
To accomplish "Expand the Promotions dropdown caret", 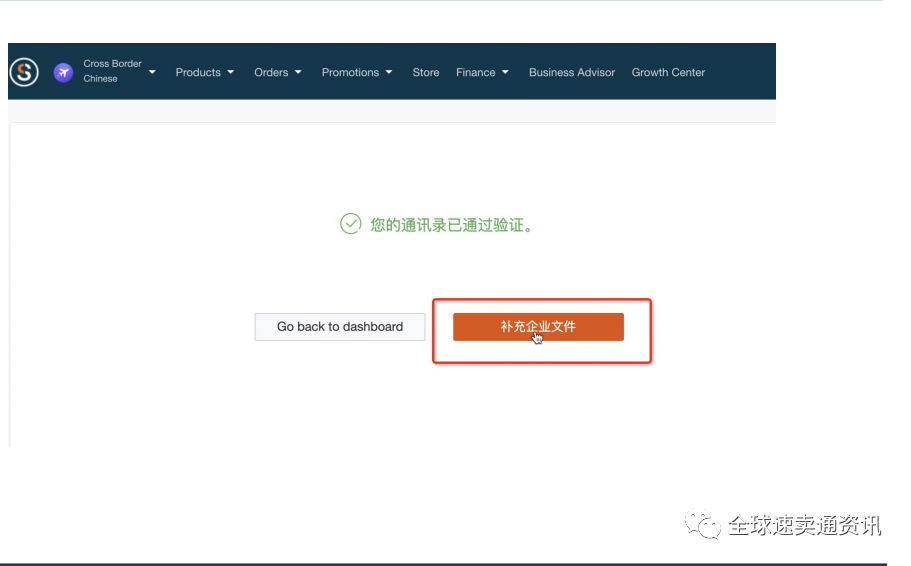I will (x=389, y=72).
